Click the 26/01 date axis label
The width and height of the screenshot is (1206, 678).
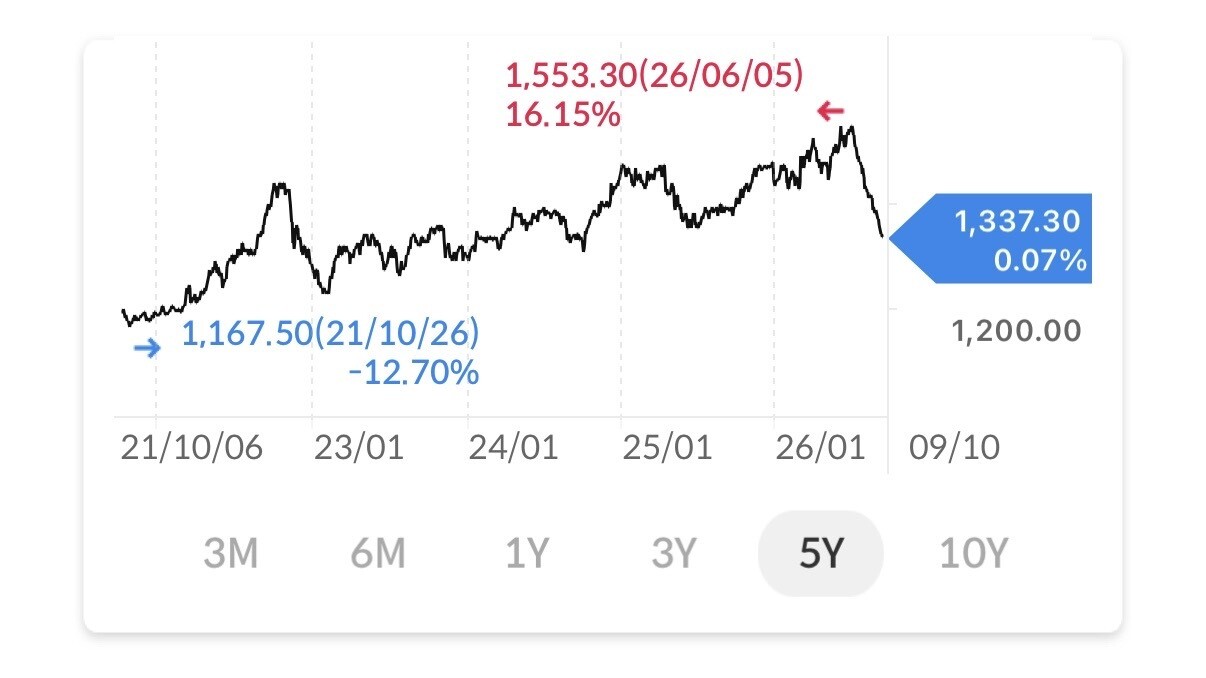coord(822,447)
